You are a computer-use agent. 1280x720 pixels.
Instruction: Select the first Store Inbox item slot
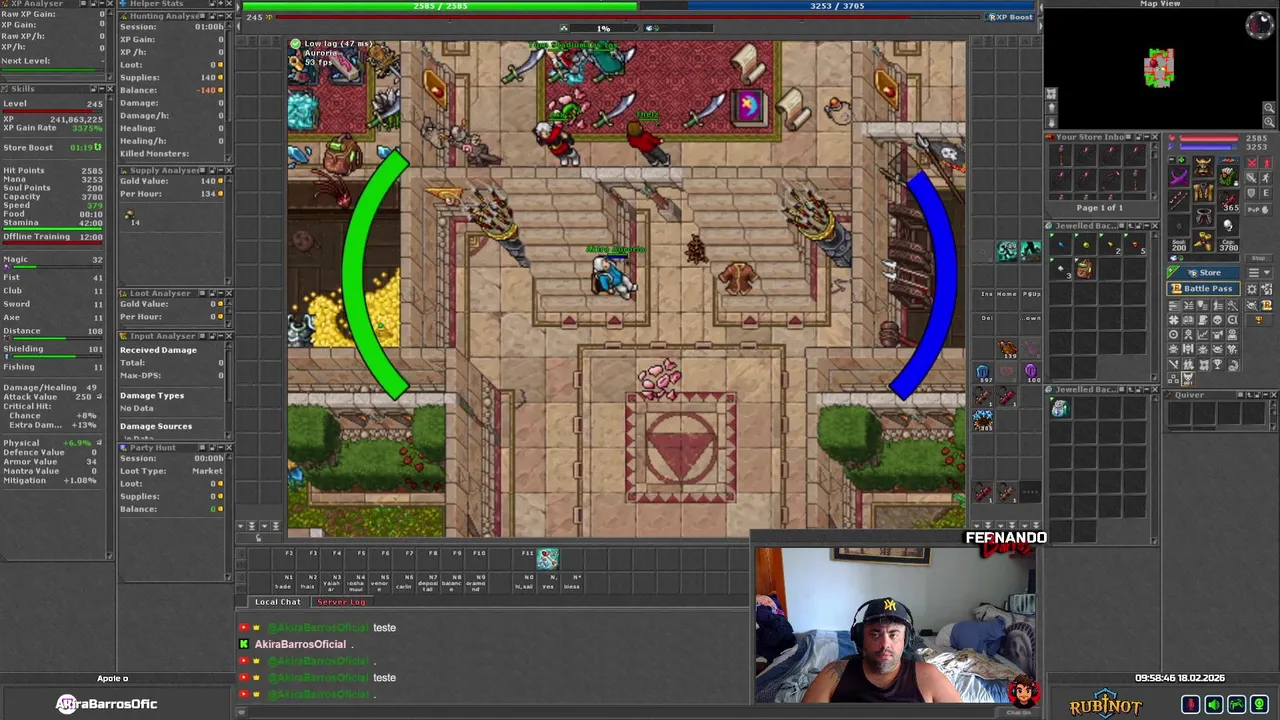pyautogui.click(x=1060, y=155)
